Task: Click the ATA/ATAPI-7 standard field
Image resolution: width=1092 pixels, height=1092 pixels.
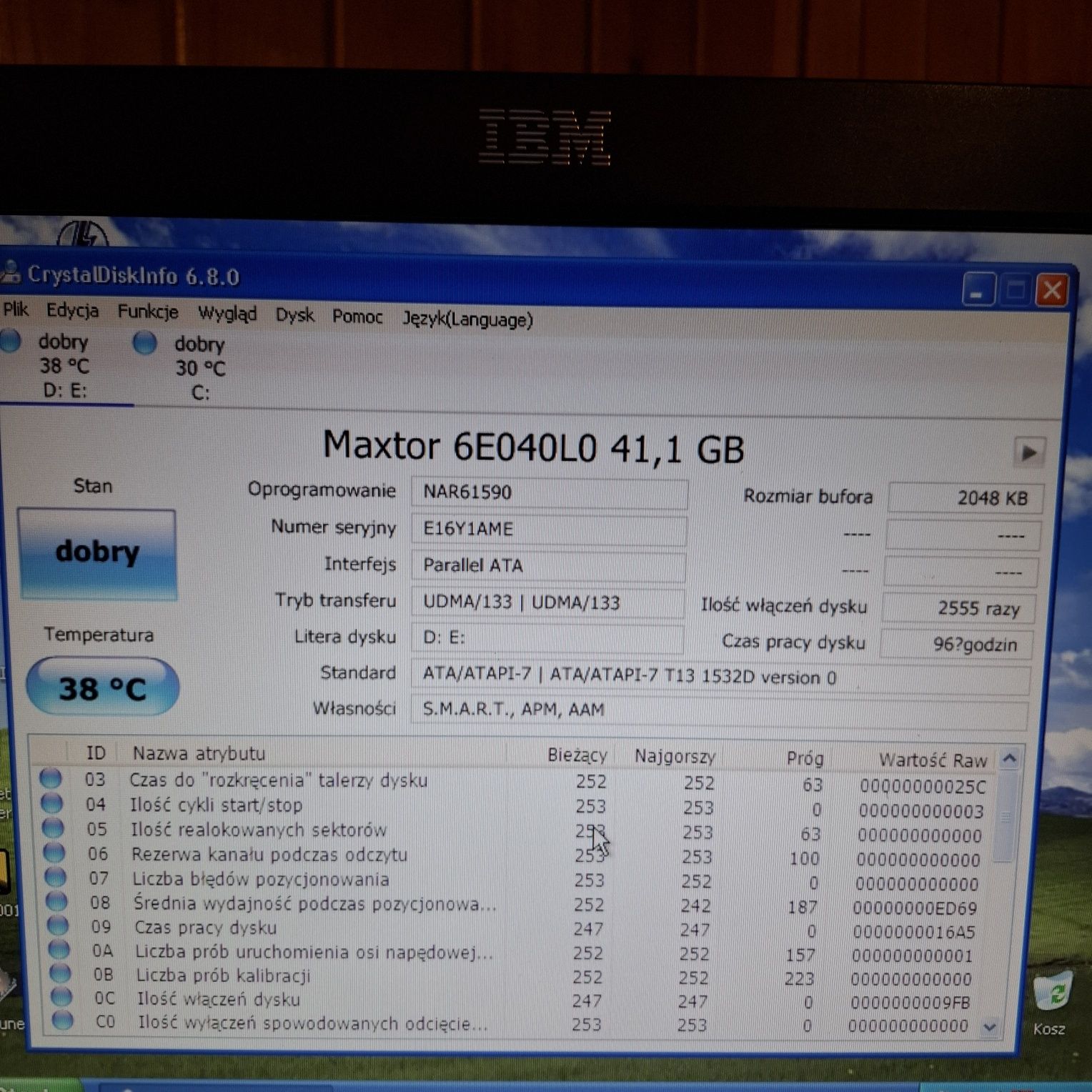Action: (720, 677)
